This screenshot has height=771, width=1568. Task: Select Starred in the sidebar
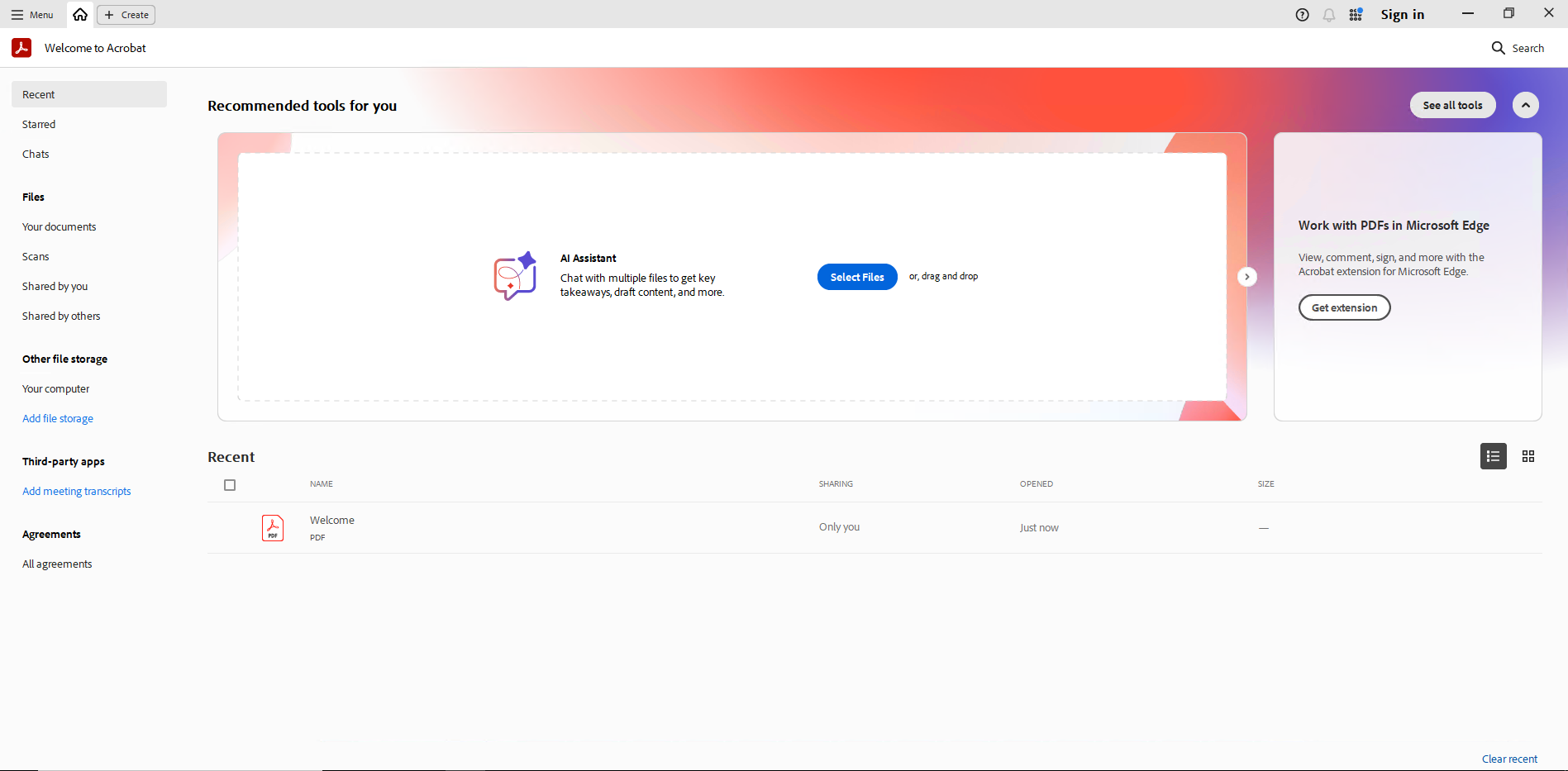point(39,125)
